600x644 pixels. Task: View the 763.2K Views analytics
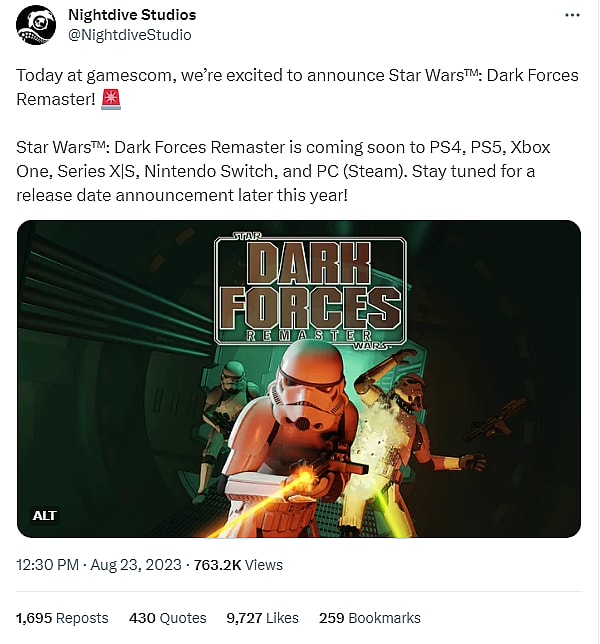coord(237,565)
